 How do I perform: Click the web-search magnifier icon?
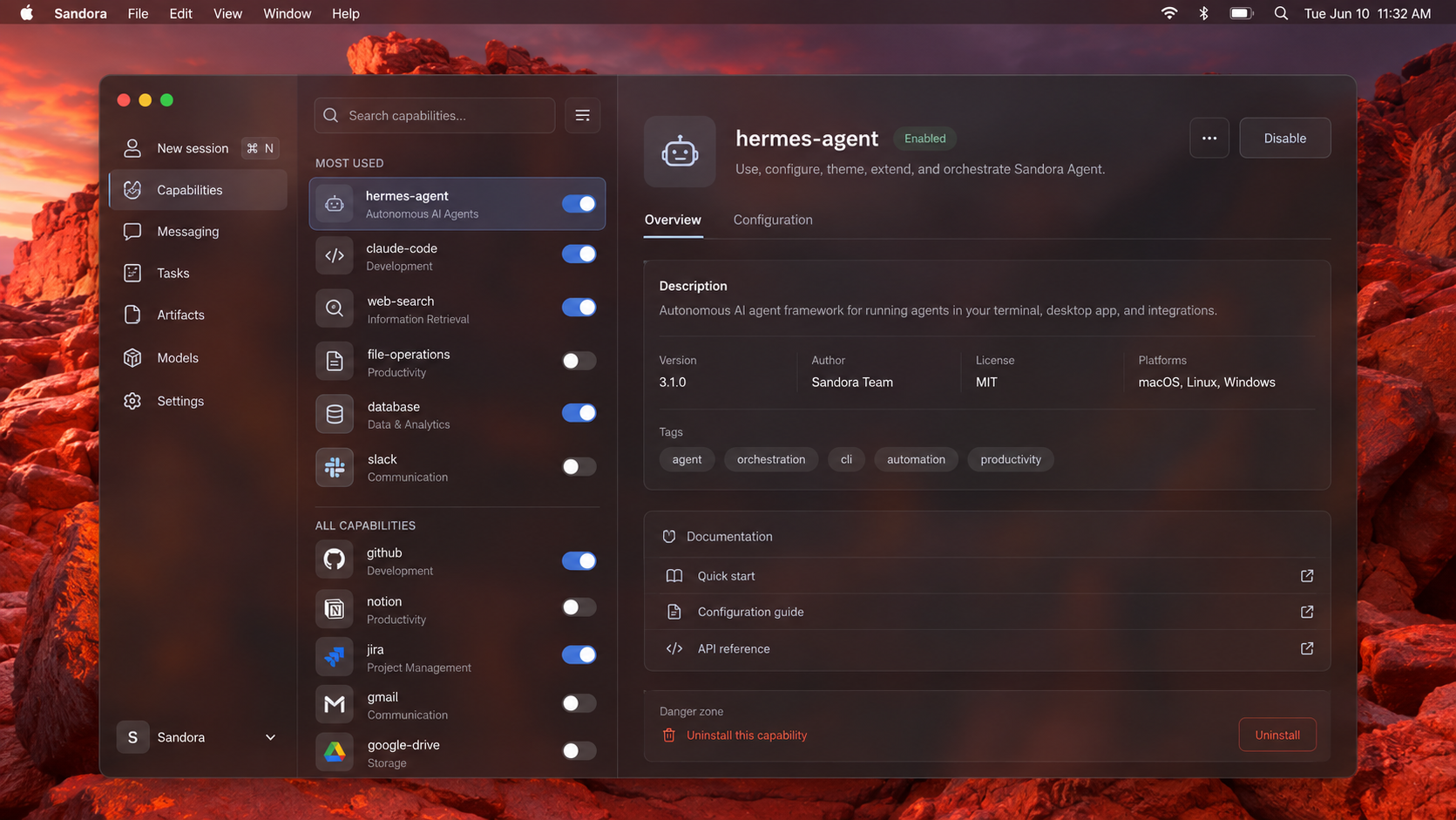tap(335, 308)
